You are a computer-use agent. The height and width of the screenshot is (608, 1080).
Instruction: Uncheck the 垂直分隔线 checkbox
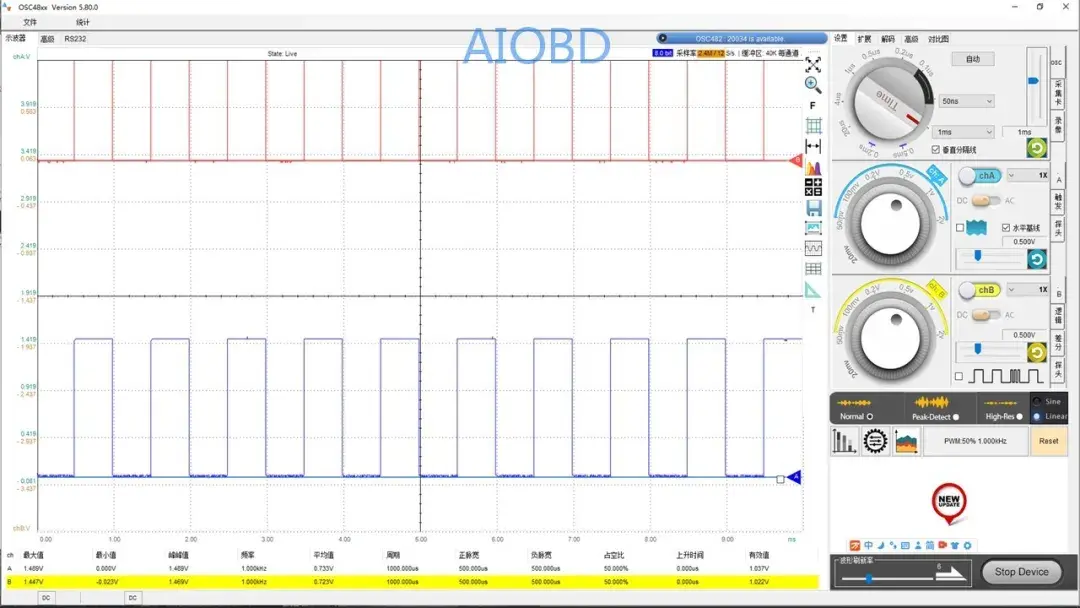point(935,150)
